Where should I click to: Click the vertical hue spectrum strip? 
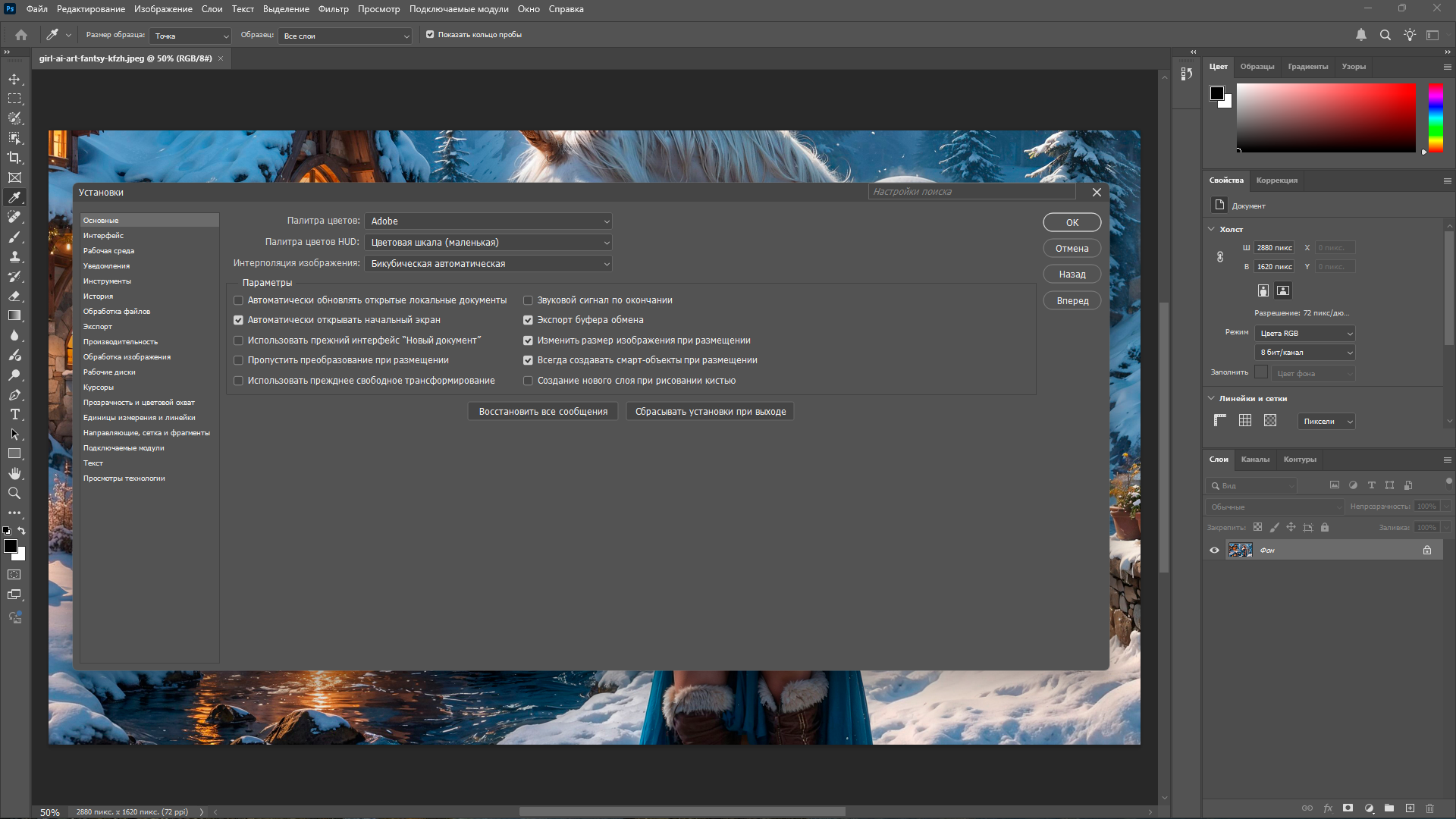[1436, 118]
